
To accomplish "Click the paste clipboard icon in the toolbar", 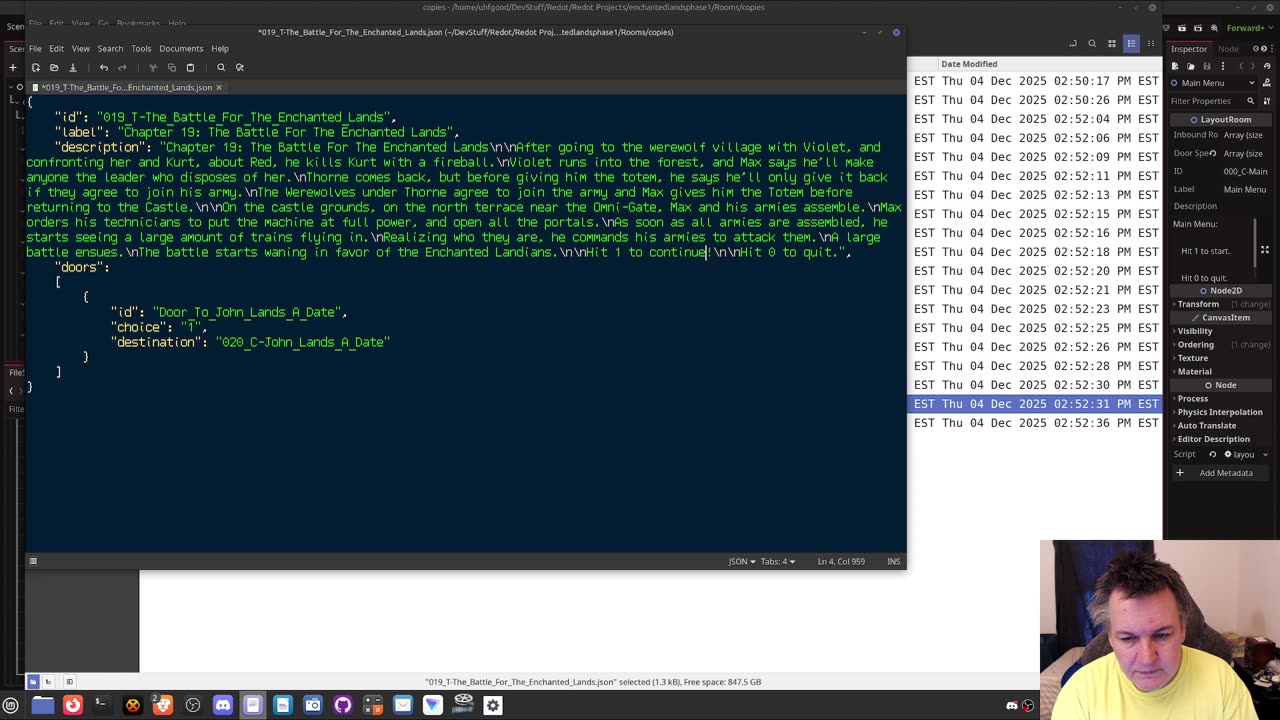I will point(190,67).
